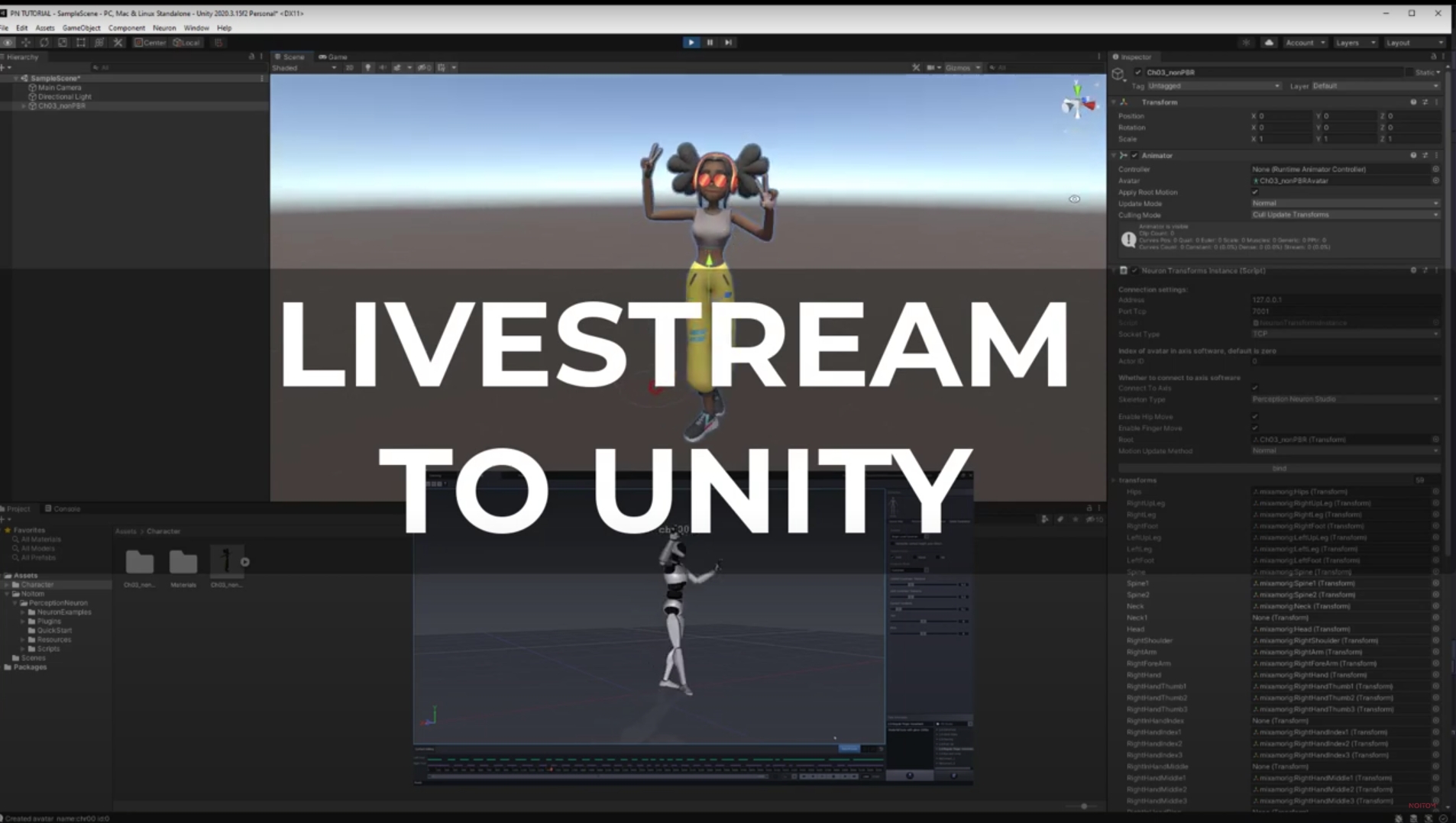1456x823 pixels.
Task: Select the Rotate tool in the toolbar
Action: 44,43
